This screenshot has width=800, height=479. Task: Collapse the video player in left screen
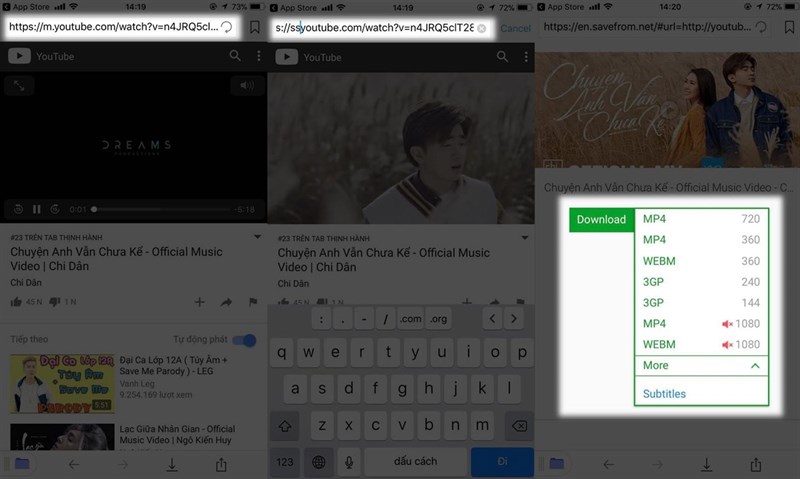(x=19, y=86)
